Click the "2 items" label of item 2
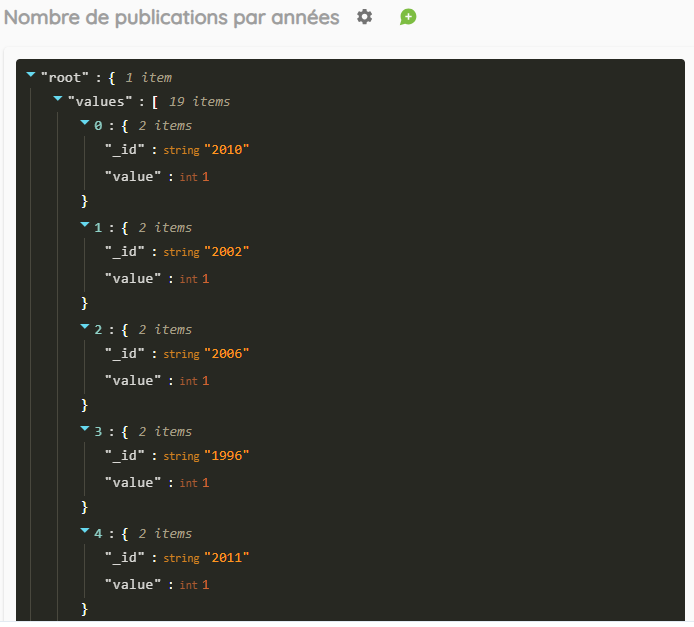Viewport: 694px width, 627px height. 165,330
